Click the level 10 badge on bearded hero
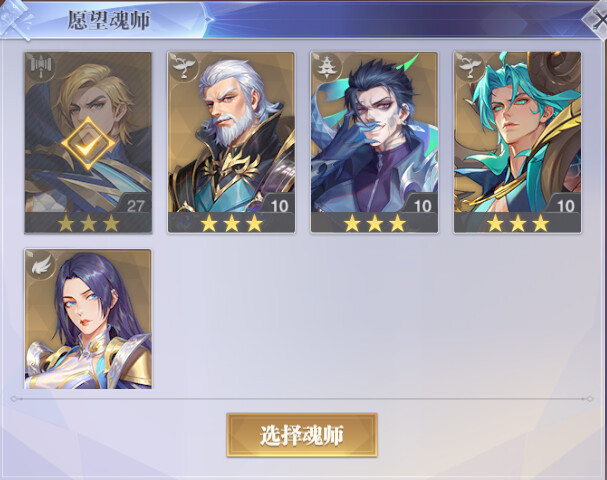 (x=279, y=206)
